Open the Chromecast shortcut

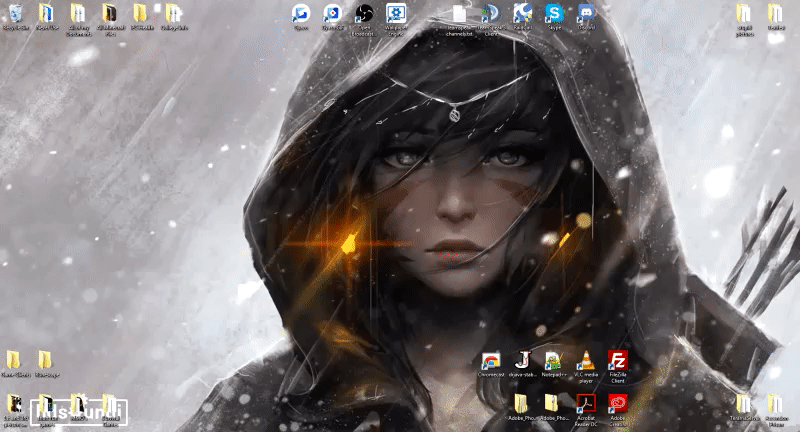tap(491, 364)
